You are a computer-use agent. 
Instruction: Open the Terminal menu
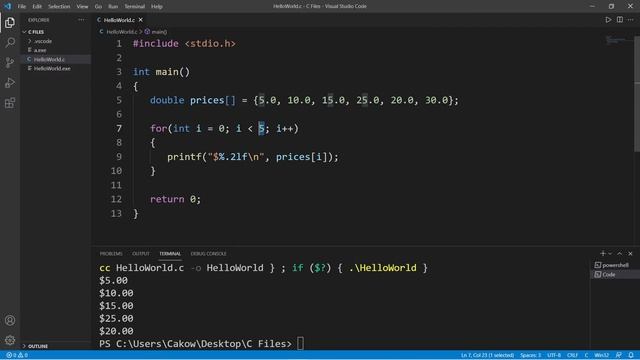tap(134, 7)
